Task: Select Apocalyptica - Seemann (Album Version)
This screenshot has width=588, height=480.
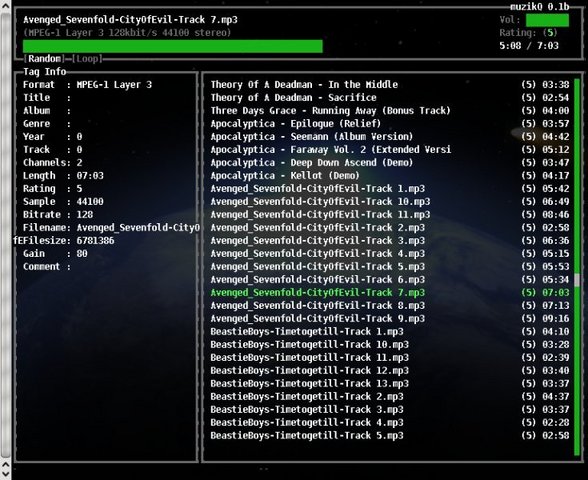Action: tap(390, 136)
